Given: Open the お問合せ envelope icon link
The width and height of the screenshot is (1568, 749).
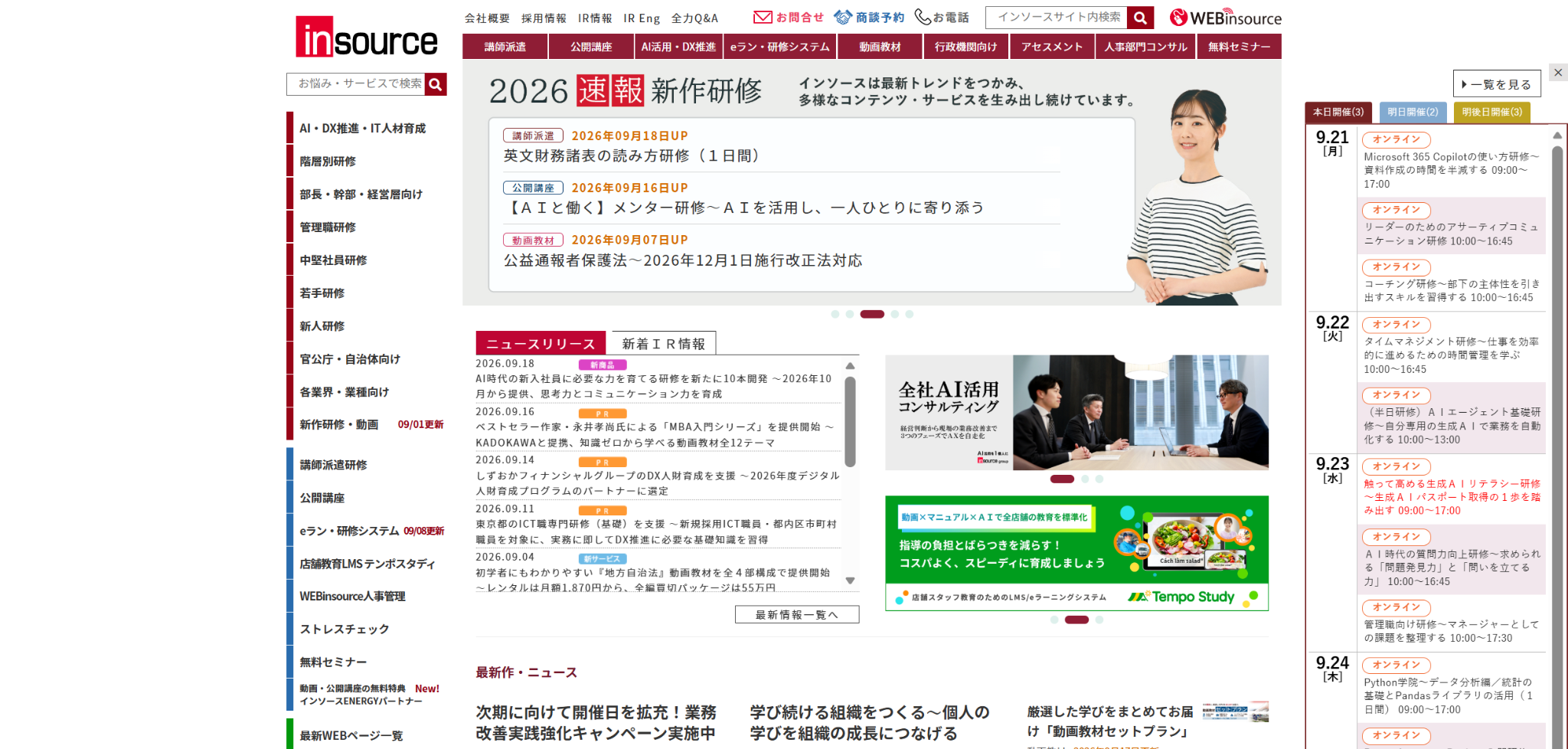Looking at the screenshot, I should click(789, 17).
